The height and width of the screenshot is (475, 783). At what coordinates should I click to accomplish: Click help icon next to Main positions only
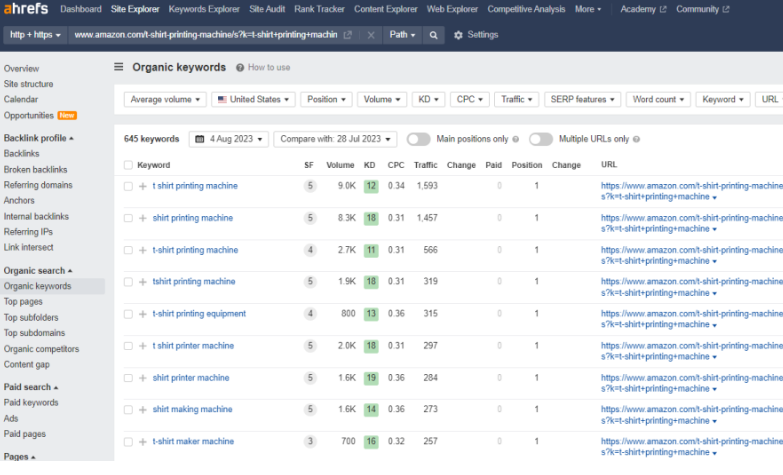515,139
